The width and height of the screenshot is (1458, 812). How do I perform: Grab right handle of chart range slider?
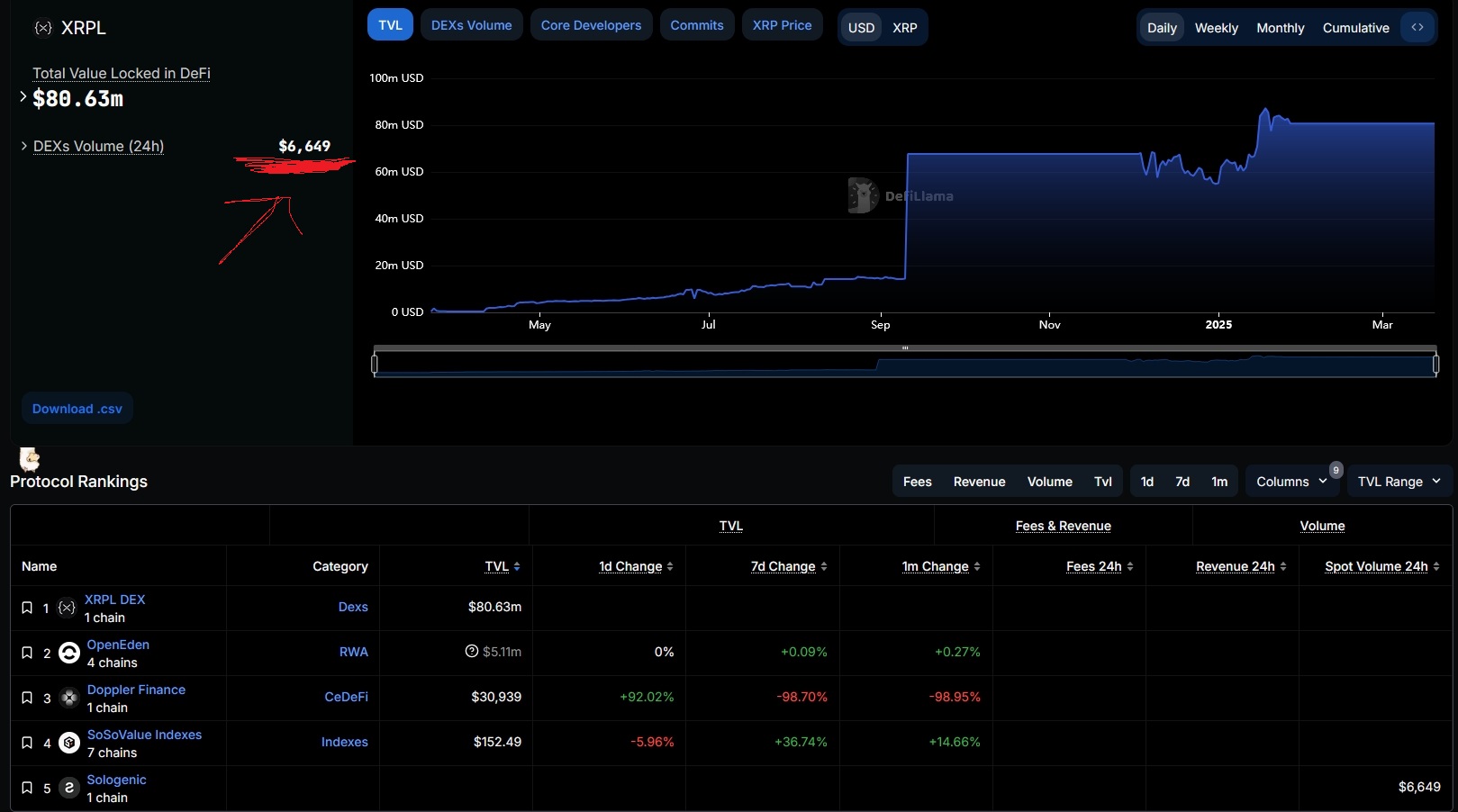pos(1436,364)
